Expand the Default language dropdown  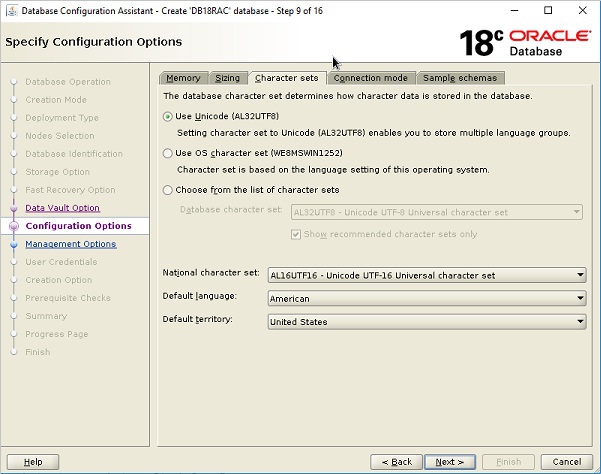point(427,299)
